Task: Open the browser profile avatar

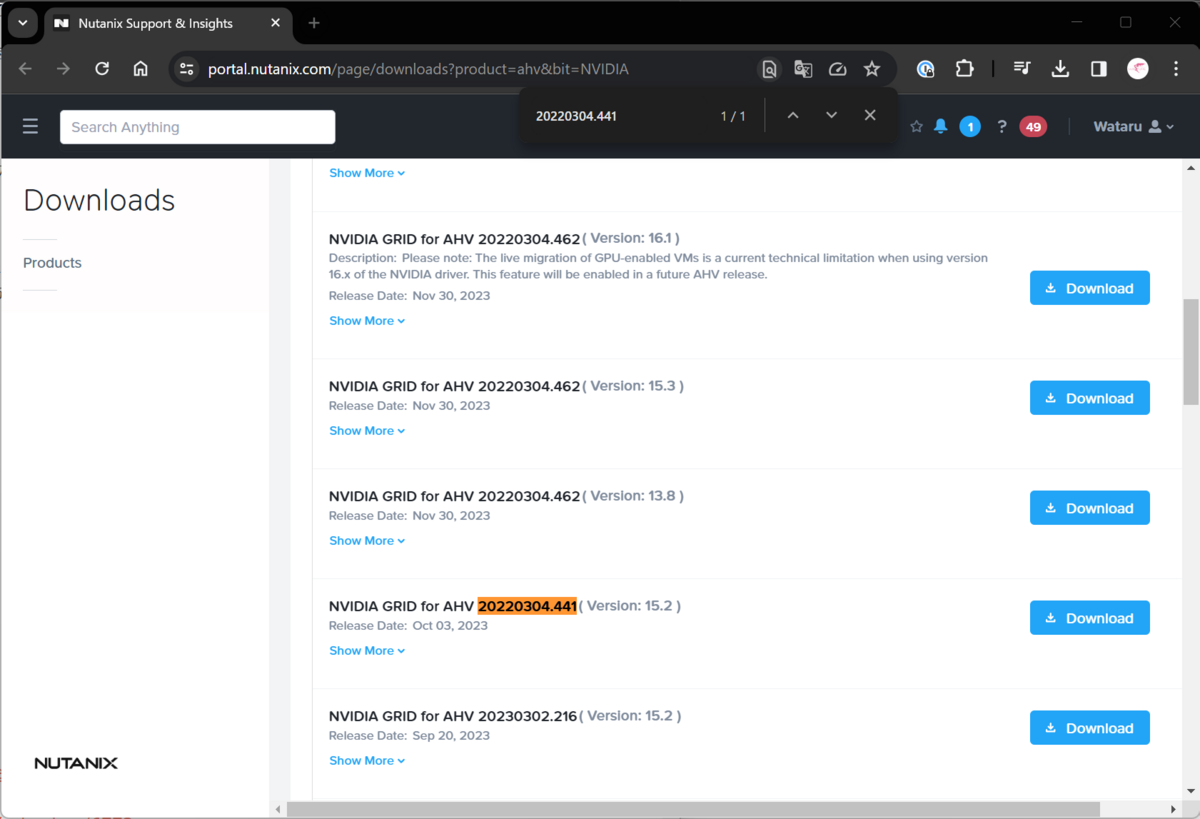Action: tap(1138, 69)
